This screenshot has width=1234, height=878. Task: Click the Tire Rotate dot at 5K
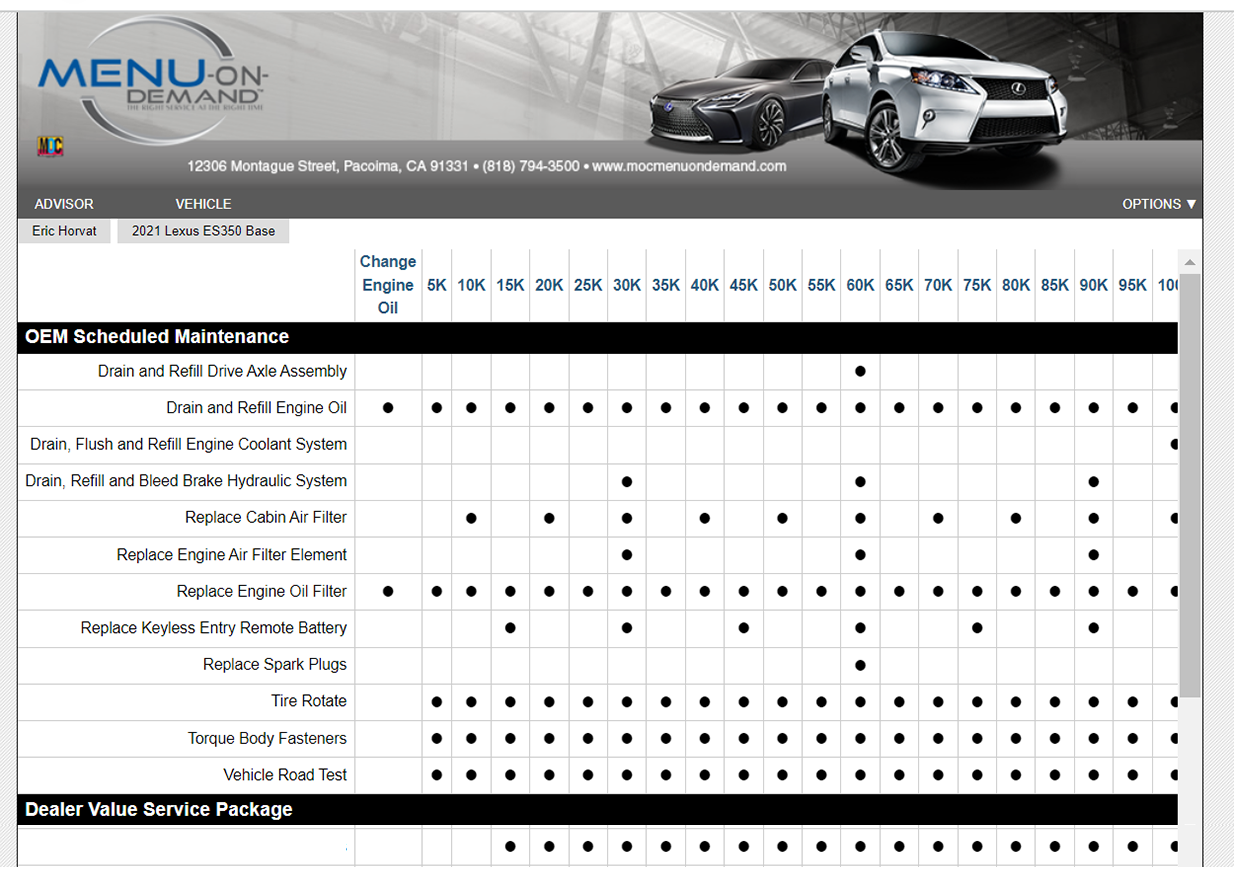point(437,702)
